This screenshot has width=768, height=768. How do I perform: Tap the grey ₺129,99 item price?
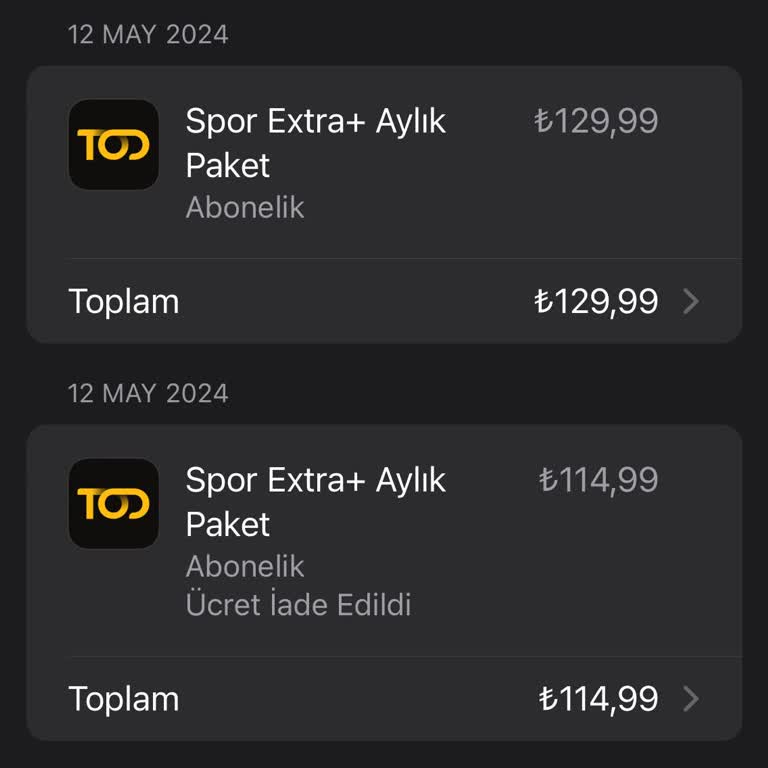596,121
